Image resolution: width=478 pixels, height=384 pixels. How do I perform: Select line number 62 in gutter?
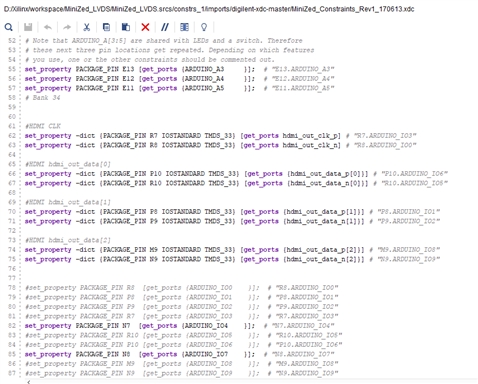tap(12, 136)
